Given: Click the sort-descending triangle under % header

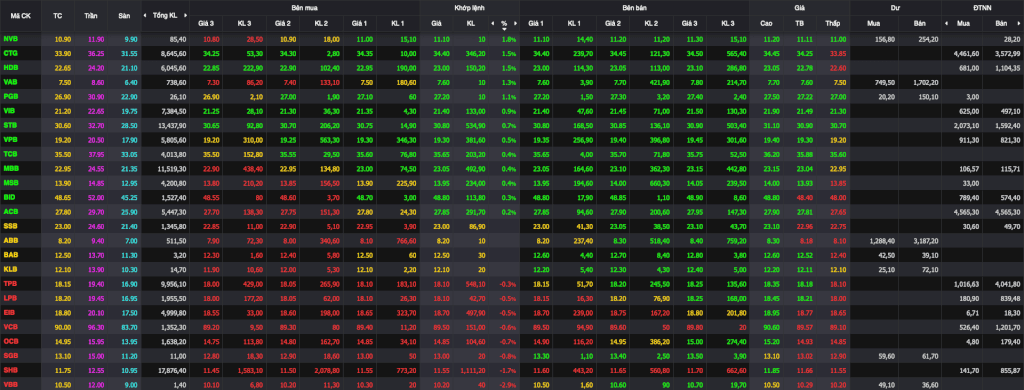Looking at the screenshot, I should pyautogui.click(x=504, y=29).
